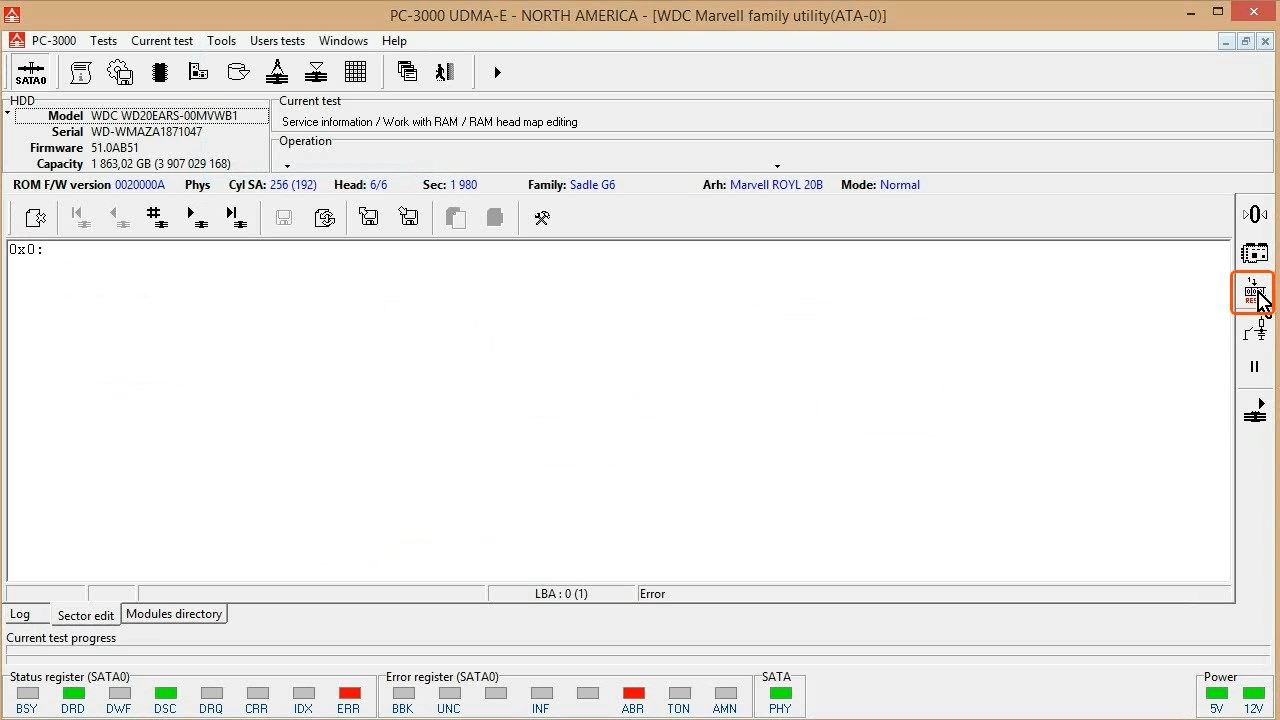The width and height of the screenshot is (1280, 720).
Task: Click the Family value Sadle G6
Action: (x=592, y=185)
